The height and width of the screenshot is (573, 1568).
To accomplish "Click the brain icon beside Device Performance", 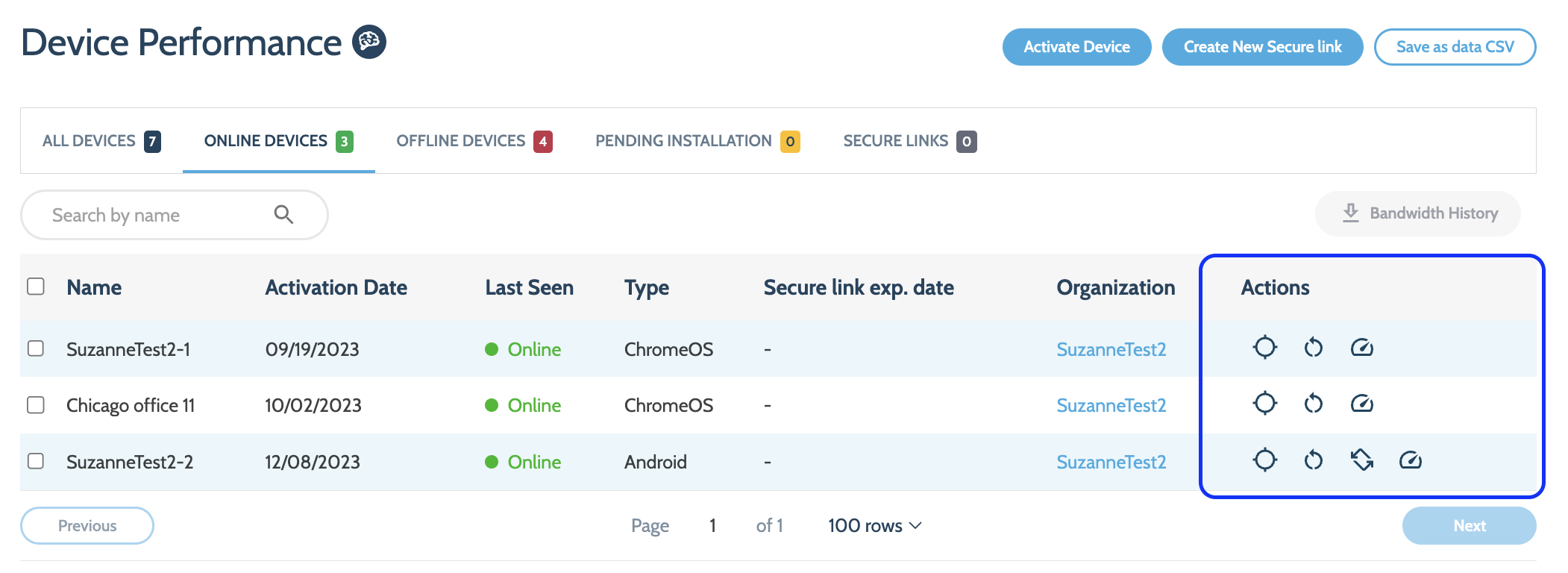I will point(369,42).
